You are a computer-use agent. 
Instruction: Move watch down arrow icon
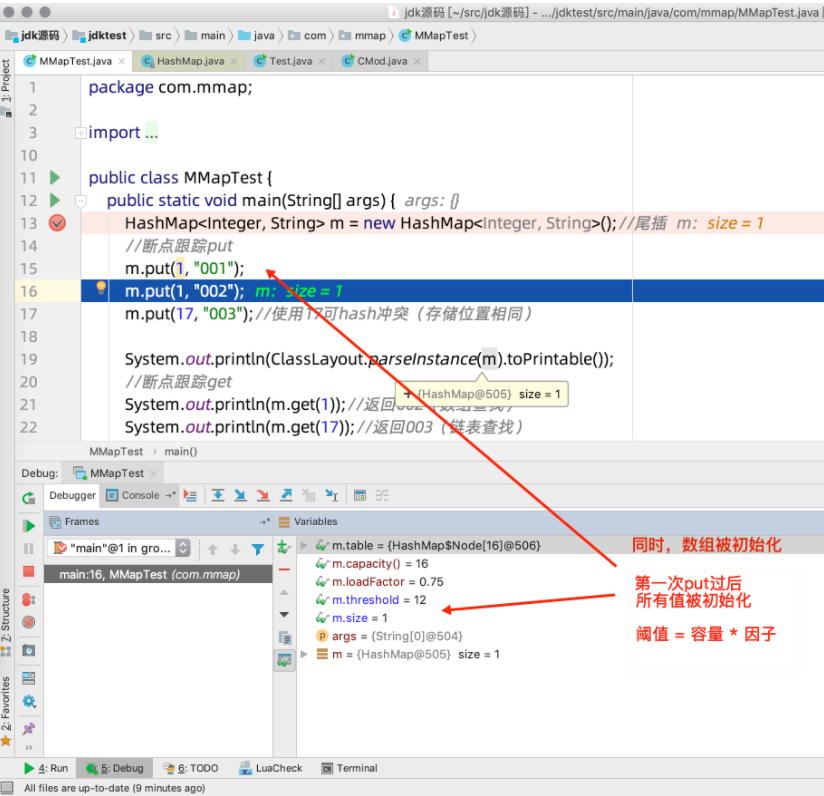284,615
